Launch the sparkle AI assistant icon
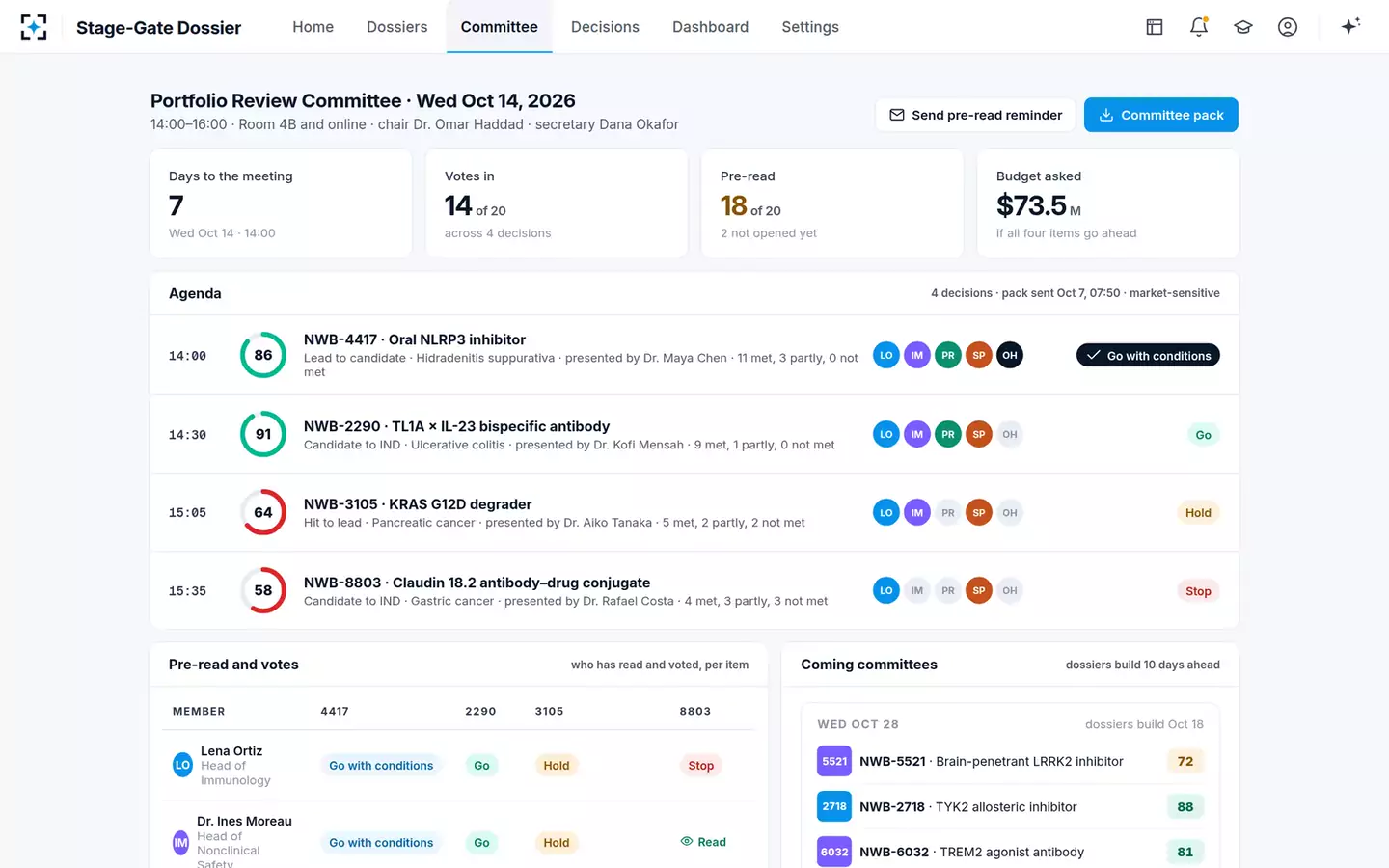The width and height of the screenshot is (1389, 868). point(1350,26)
